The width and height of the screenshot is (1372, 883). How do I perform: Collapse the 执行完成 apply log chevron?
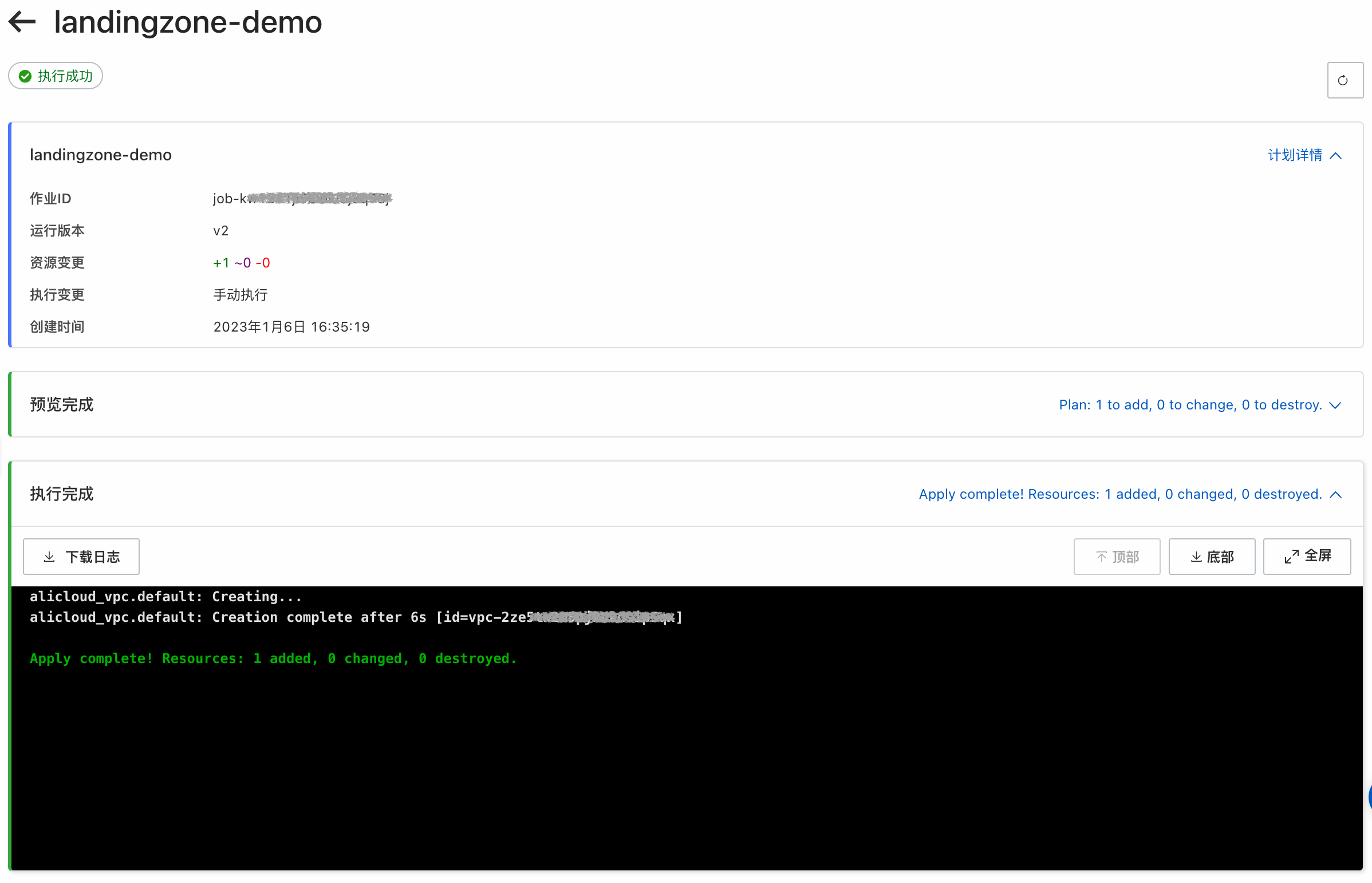click(1336, 494)
